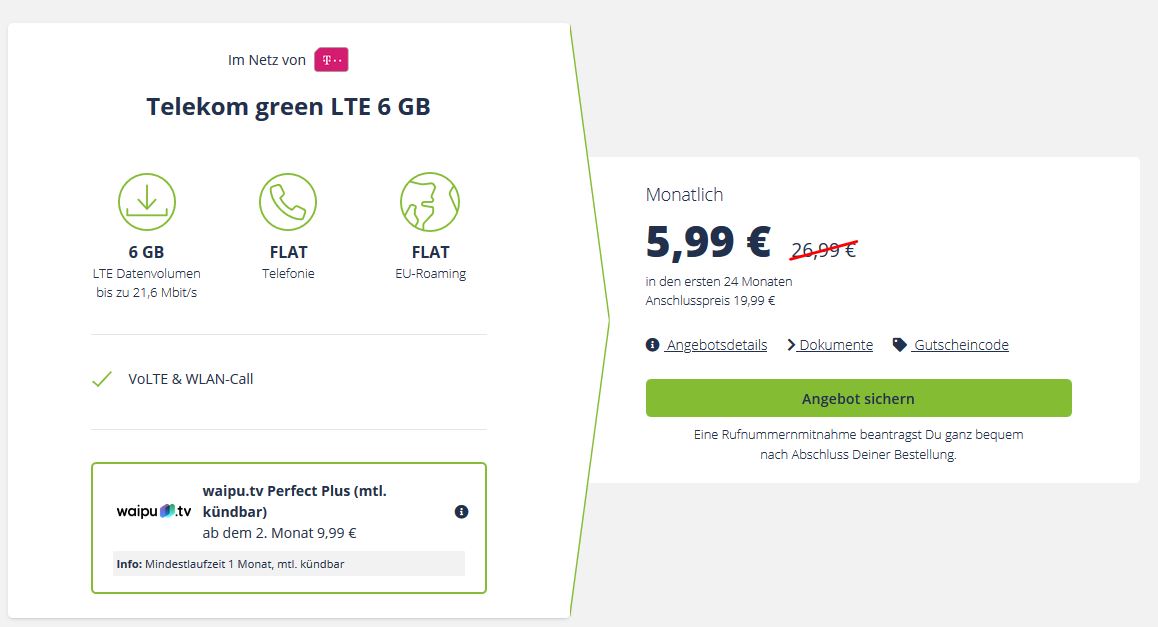1158x627 pixels.
Task: Open the waipu.tv info circle icon
Action: coord(462,512)
